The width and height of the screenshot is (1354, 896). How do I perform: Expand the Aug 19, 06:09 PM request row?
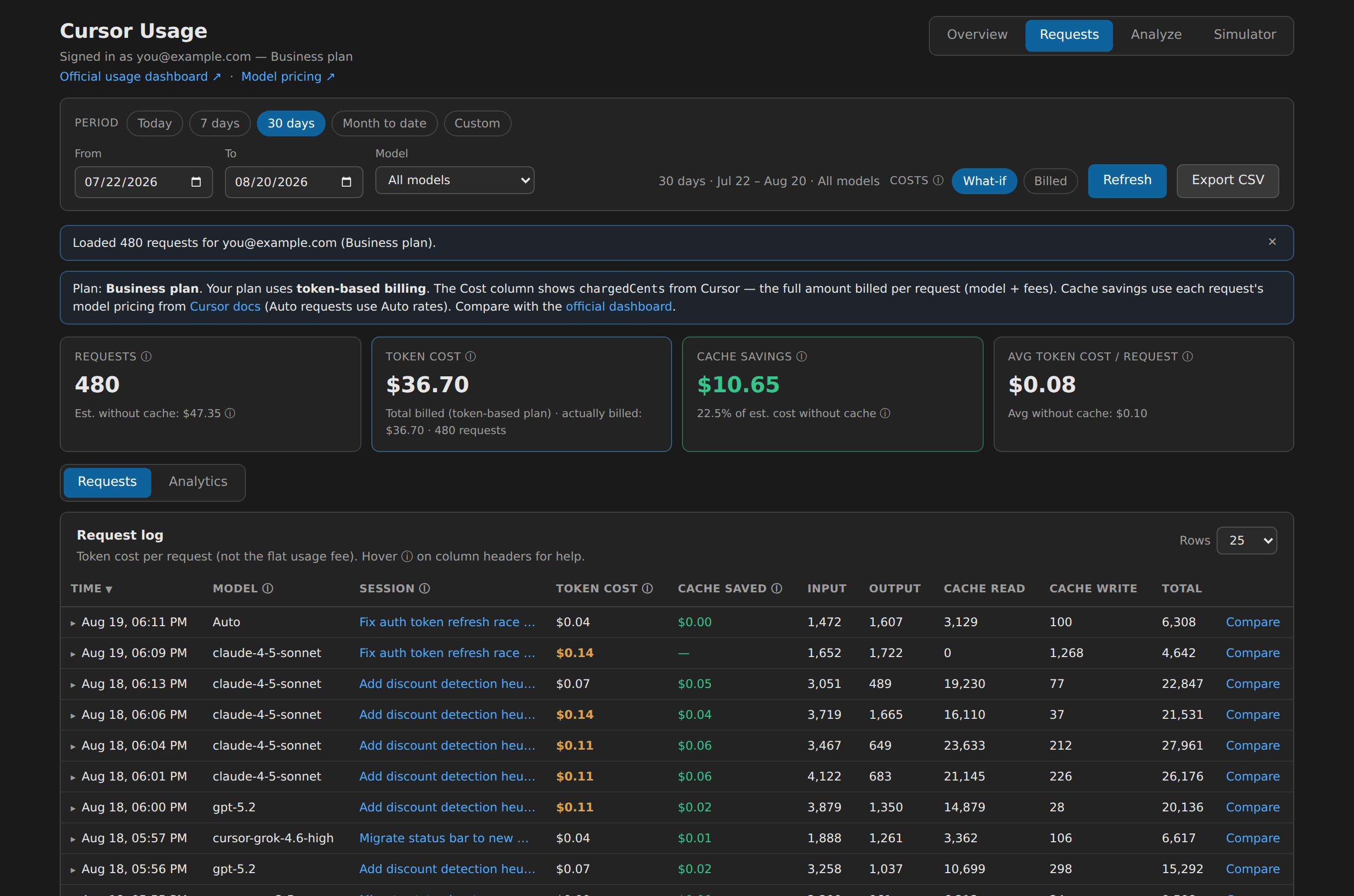[73, 654]
